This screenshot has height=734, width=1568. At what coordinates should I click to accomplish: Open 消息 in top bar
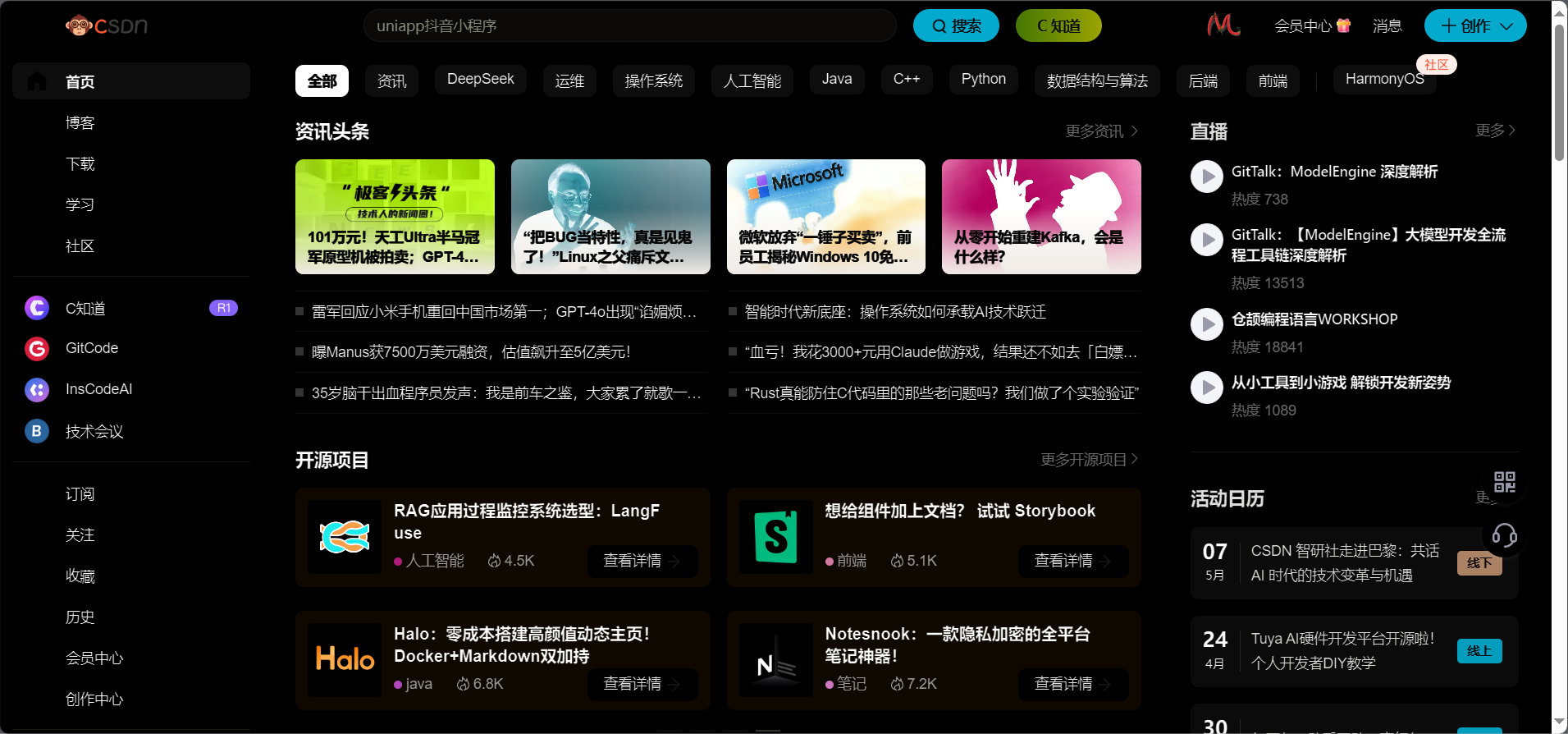[x=1387, y=26]
